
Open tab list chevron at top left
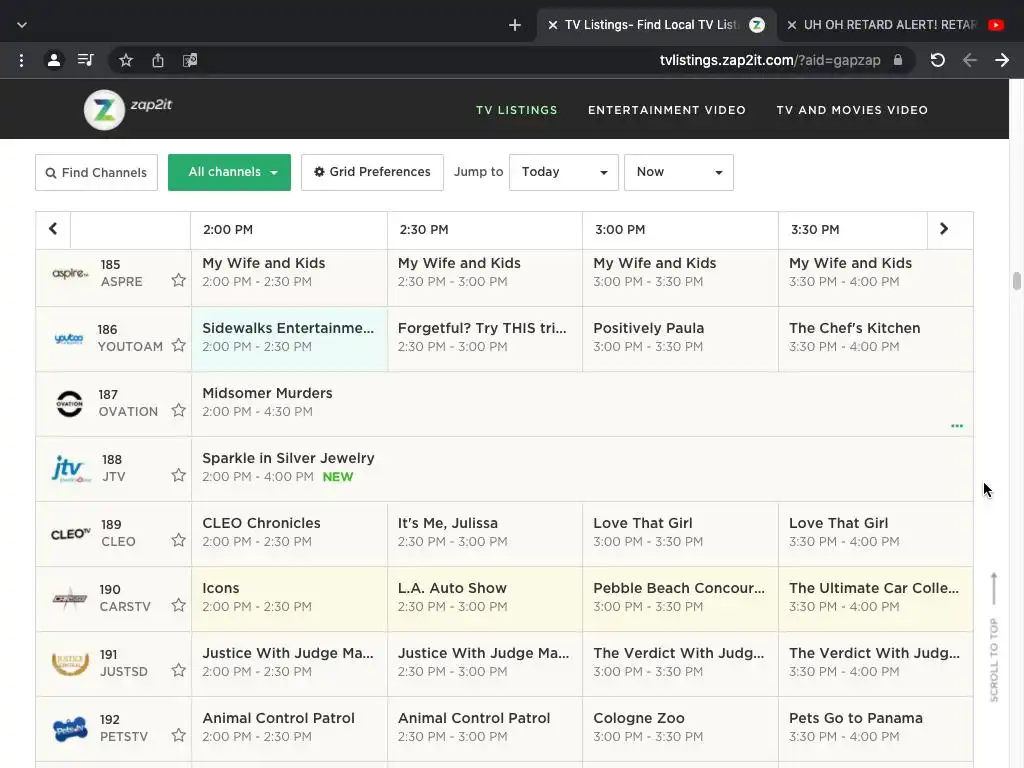click(x=22, y=25)
